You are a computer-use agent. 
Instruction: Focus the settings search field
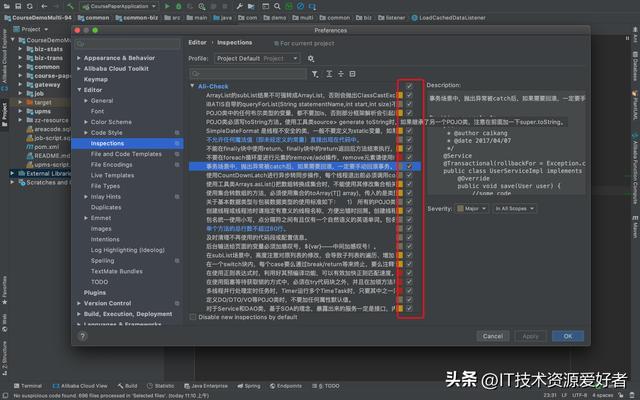point(127,43)
